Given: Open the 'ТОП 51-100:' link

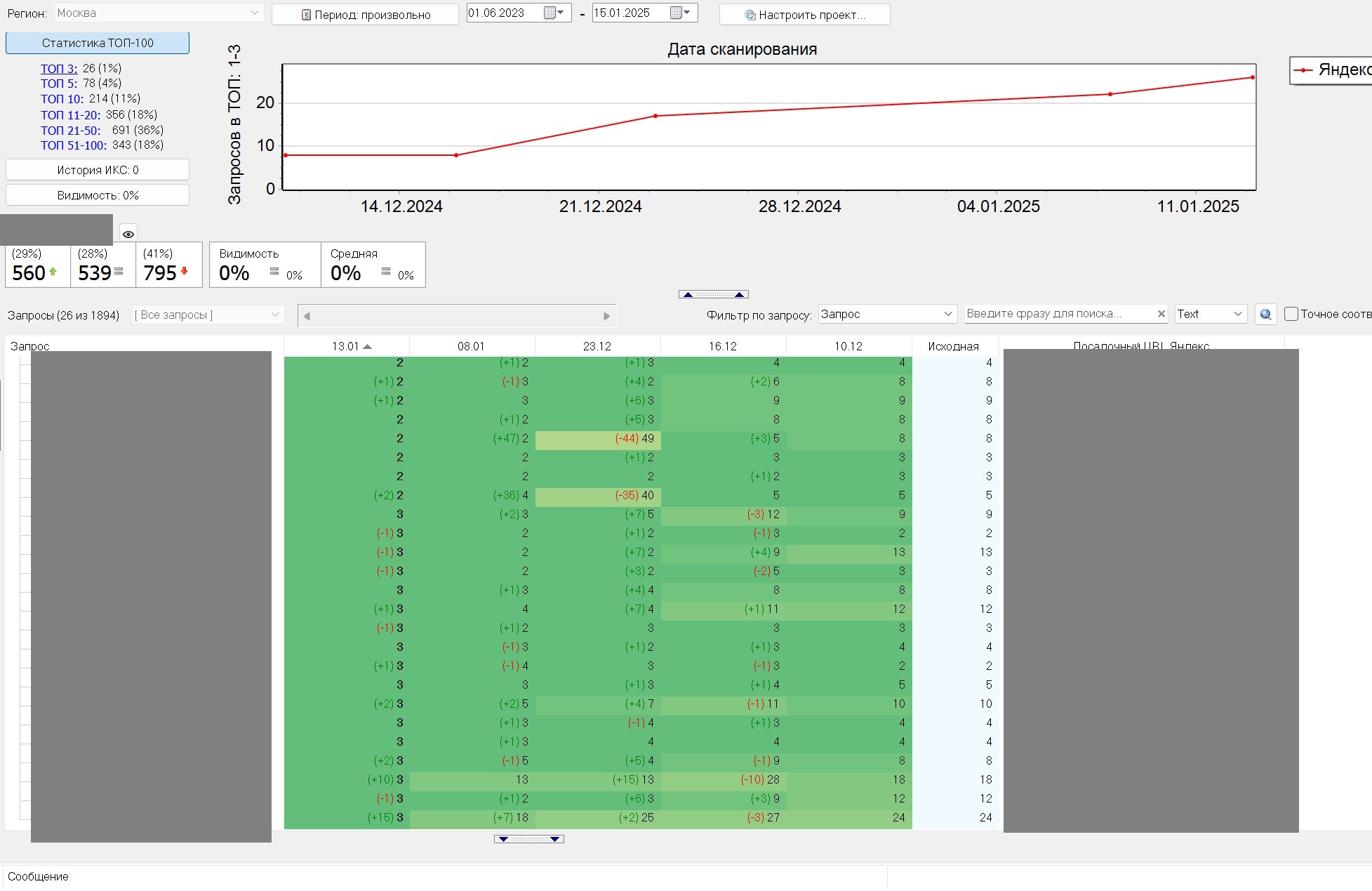Looking at the screenshot, I should pos(74,145).
